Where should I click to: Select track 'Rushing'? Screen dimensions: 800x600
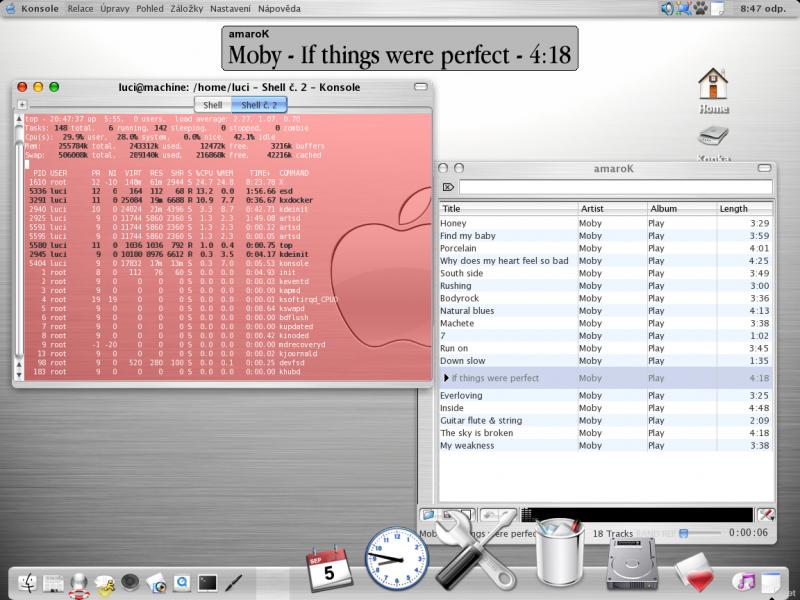(x=606, y=286)
